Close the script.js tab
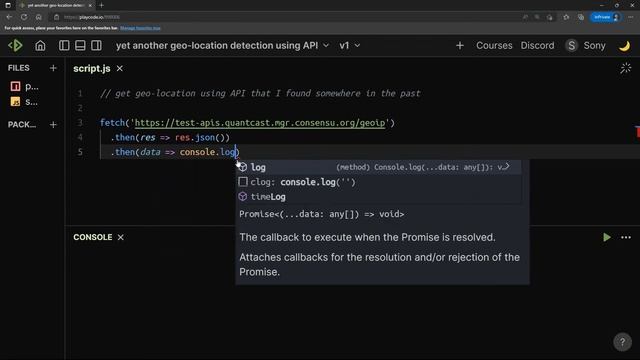This screenshot has width=640, height=360. click(x=120, y=69)
